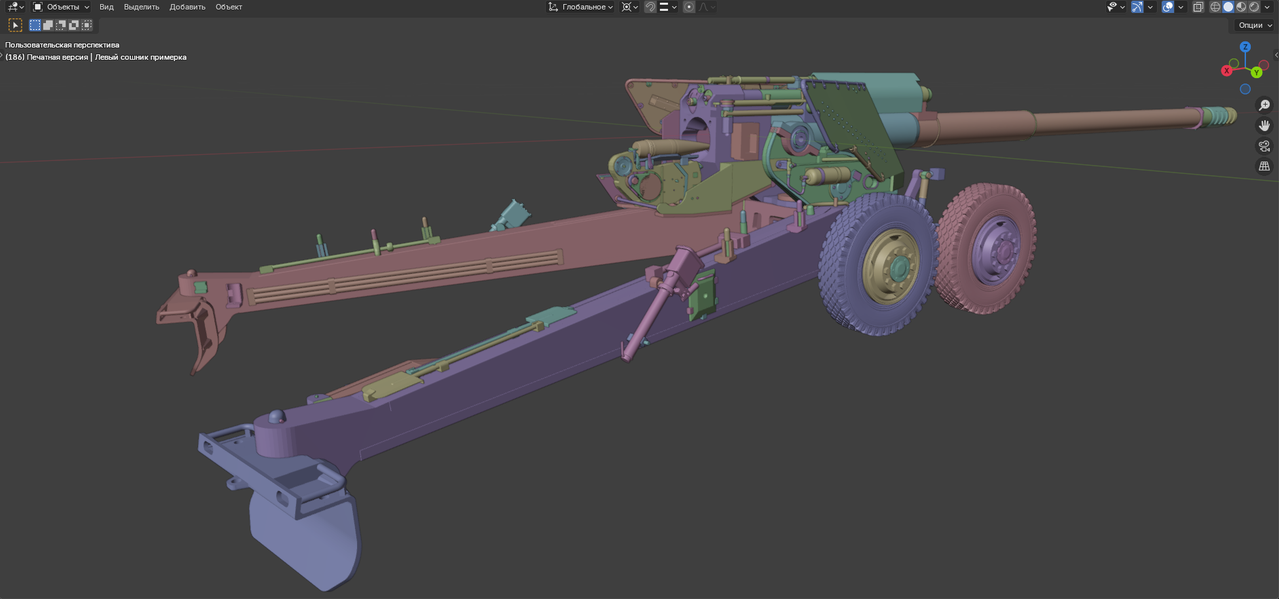Open the Объект menu
This screenshot has height=599, width=1279.
tap(229, 7)
